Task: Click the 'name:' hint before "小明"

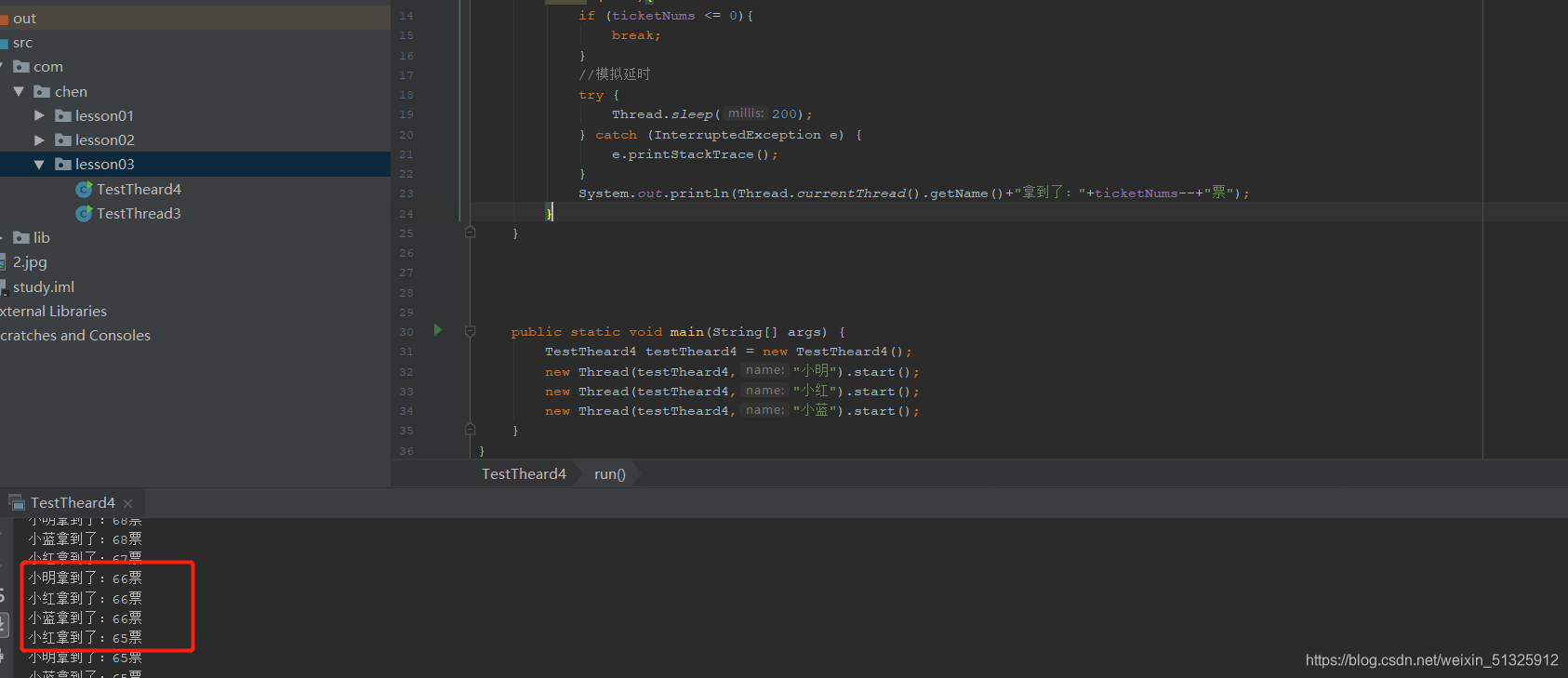Action: 765,370
